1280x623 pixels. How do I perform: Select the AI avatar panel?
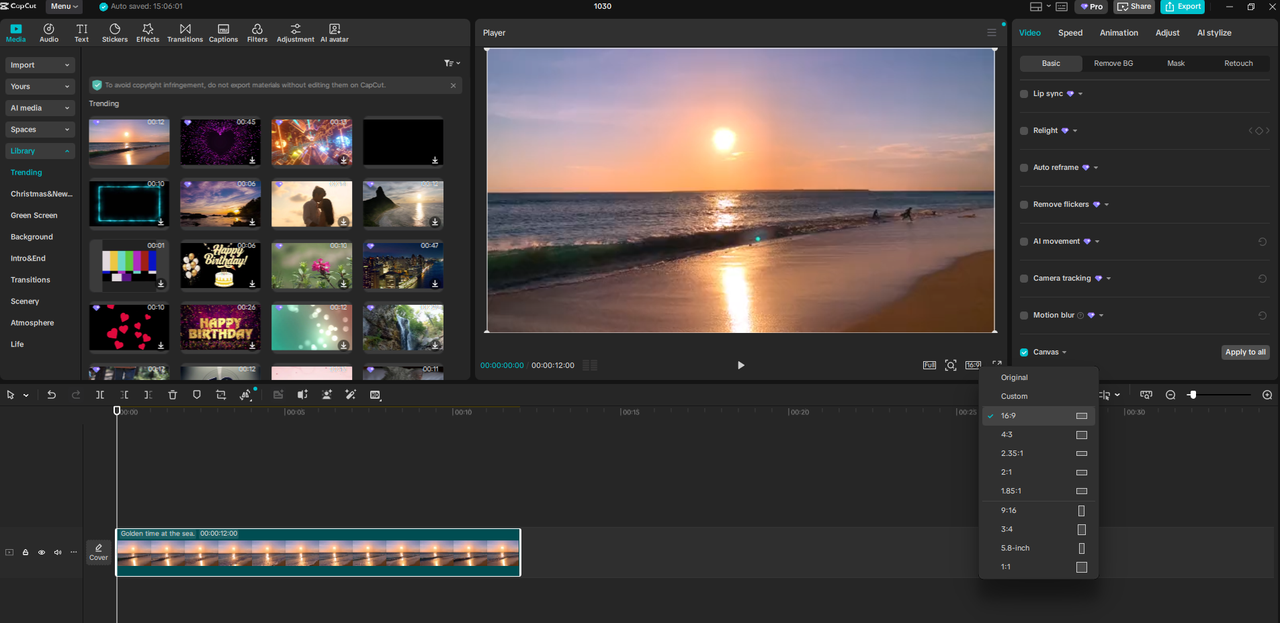tap(333, 32)
